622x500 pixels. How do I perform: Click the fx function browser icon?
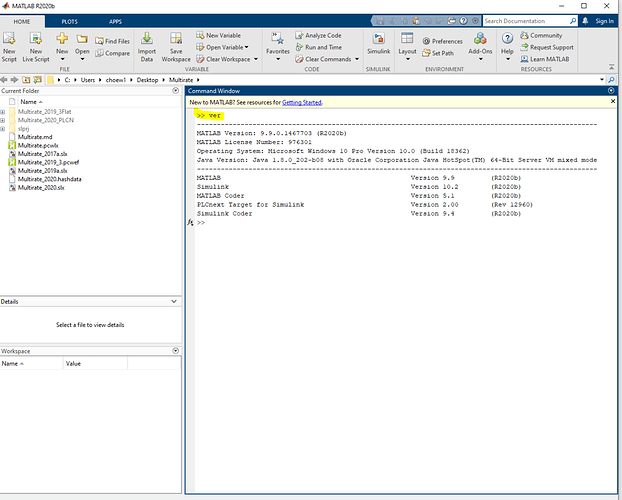click(190, 223)
